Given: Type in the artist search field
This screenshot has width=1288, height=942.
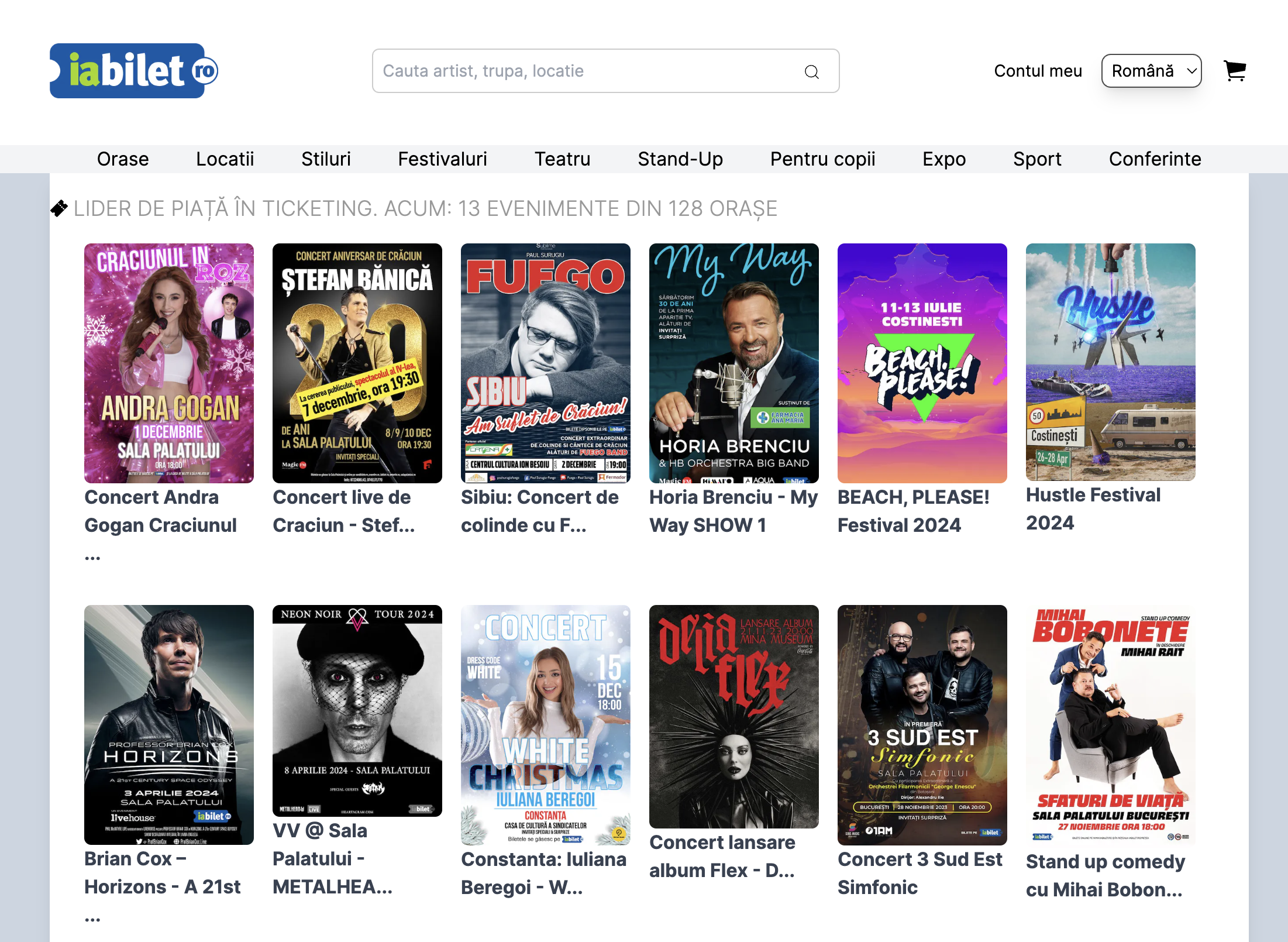Looking at the screenshot, I should pos(585,71).
